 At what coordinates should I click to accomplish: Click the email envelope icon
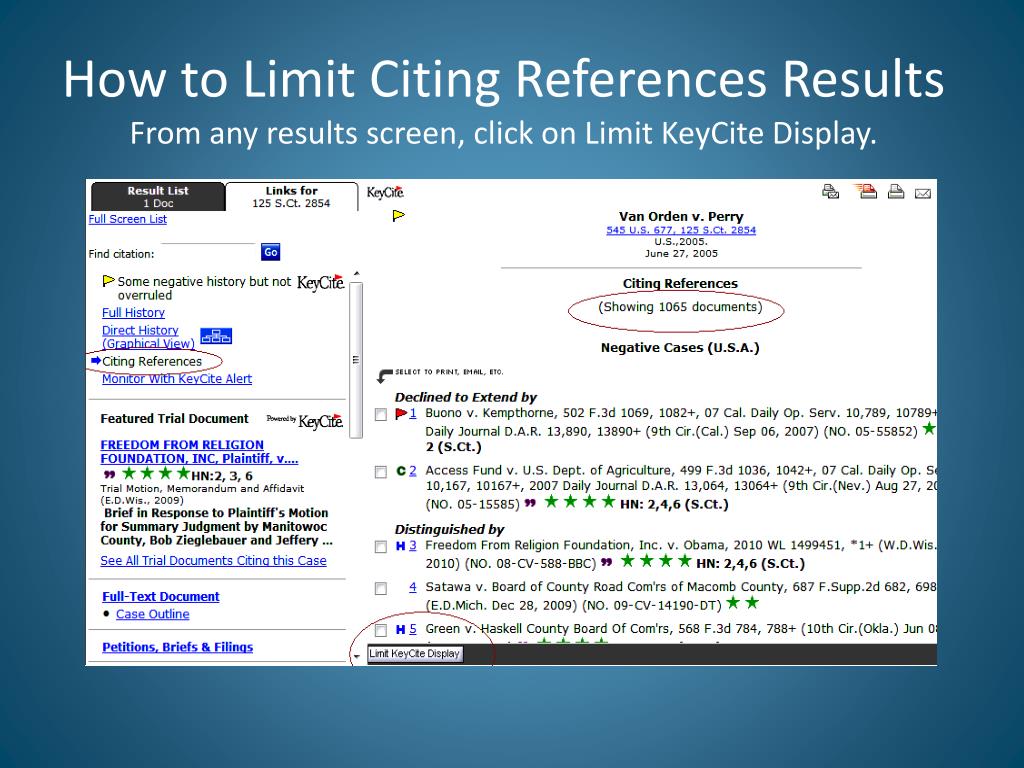point(923,193)
